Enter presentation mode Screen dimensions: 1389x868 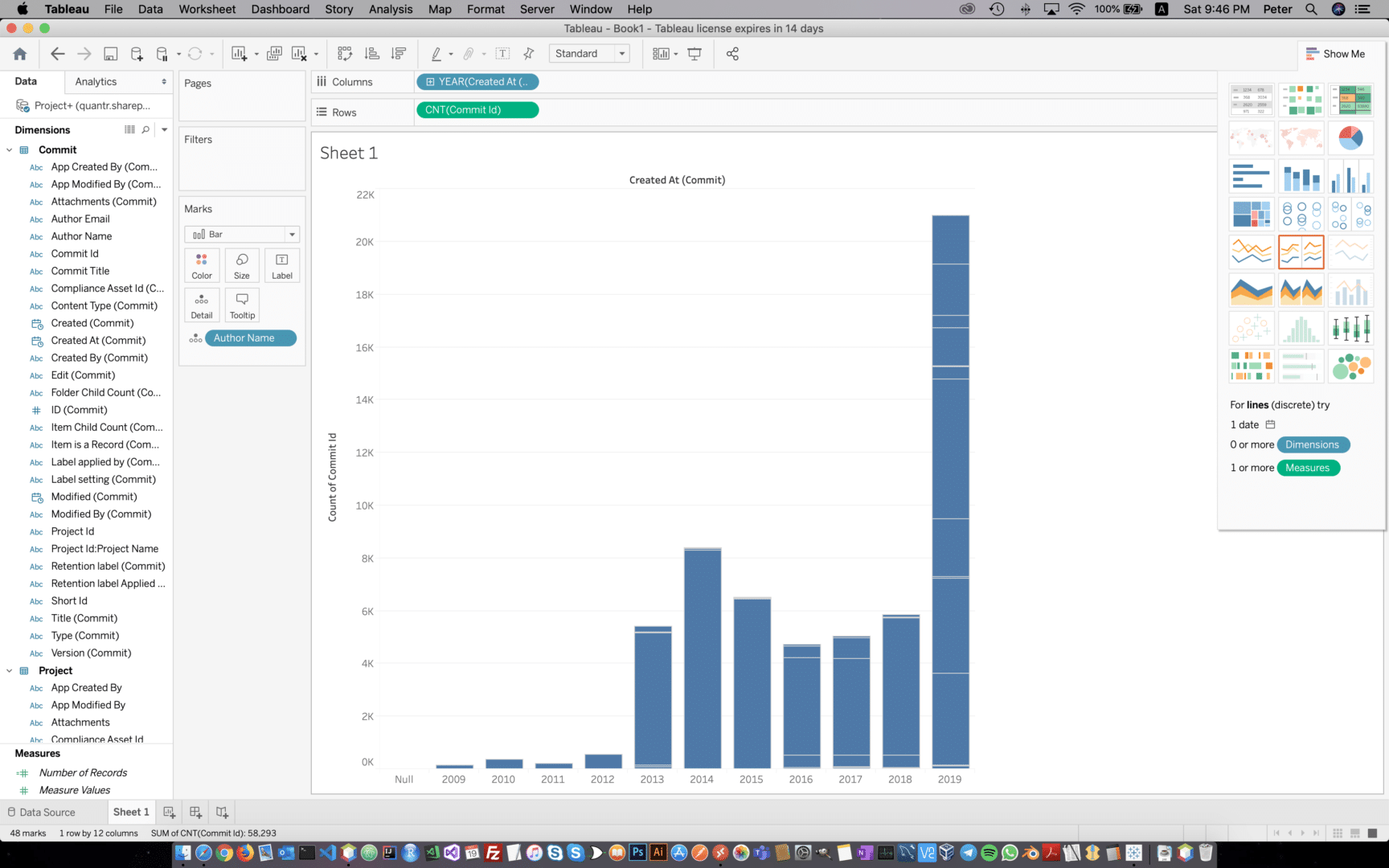click(x=694, y=53)
